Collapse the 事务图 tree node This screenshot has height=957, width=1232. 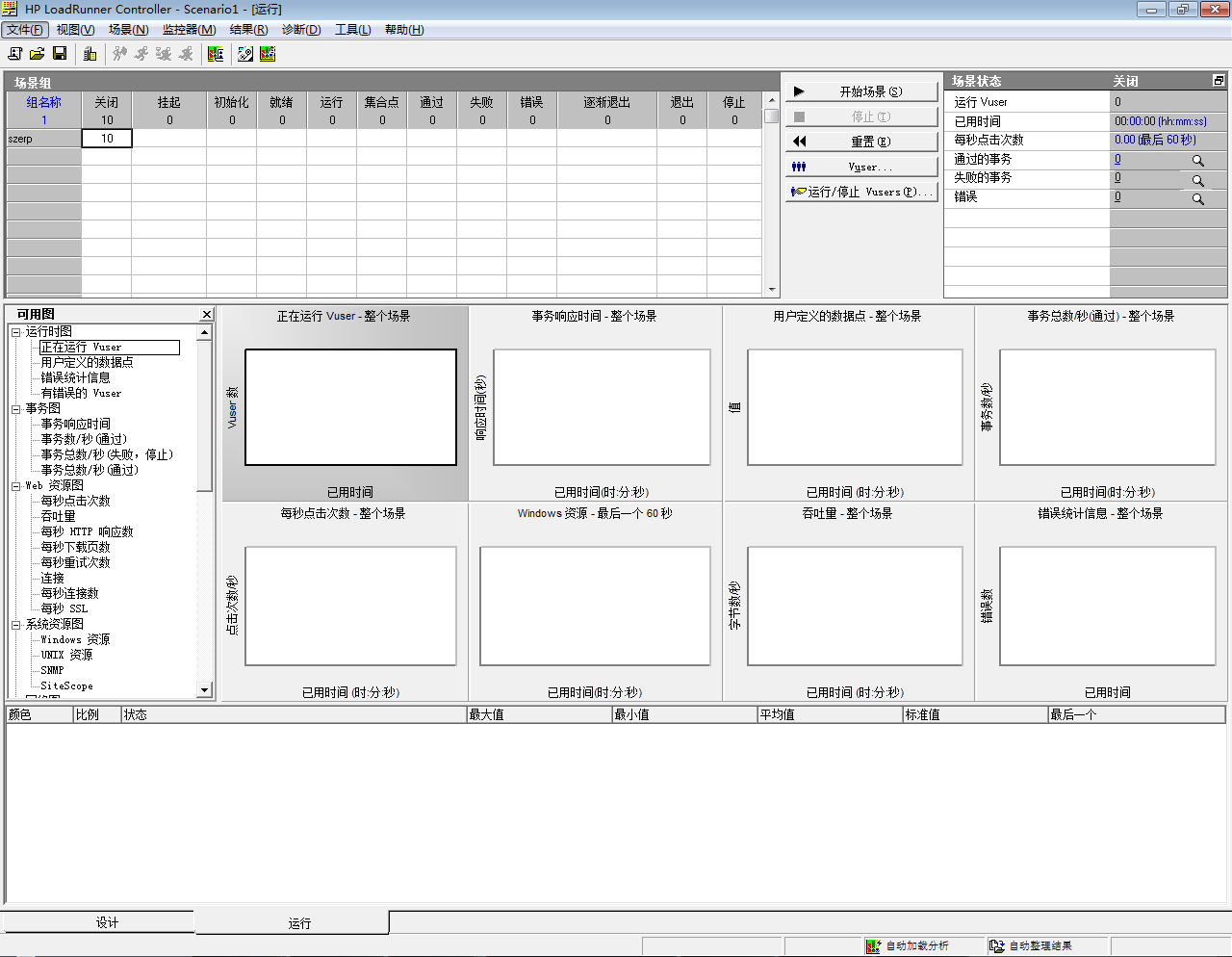coord(15,409)
